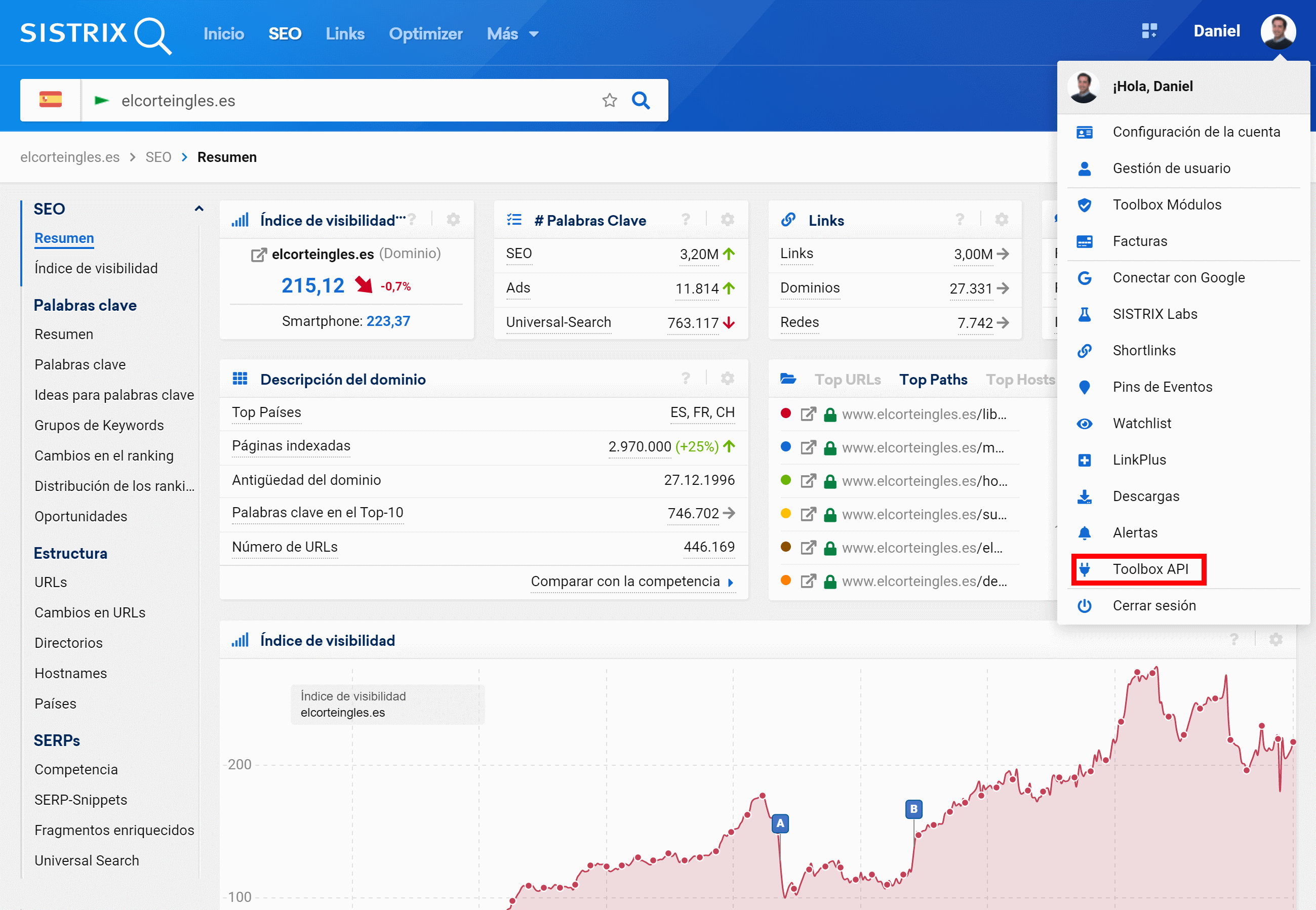The width and height of the screenshot is (1316, 910).
Task: Open the Spain flag country selector
Action: (x=50, y=100)
